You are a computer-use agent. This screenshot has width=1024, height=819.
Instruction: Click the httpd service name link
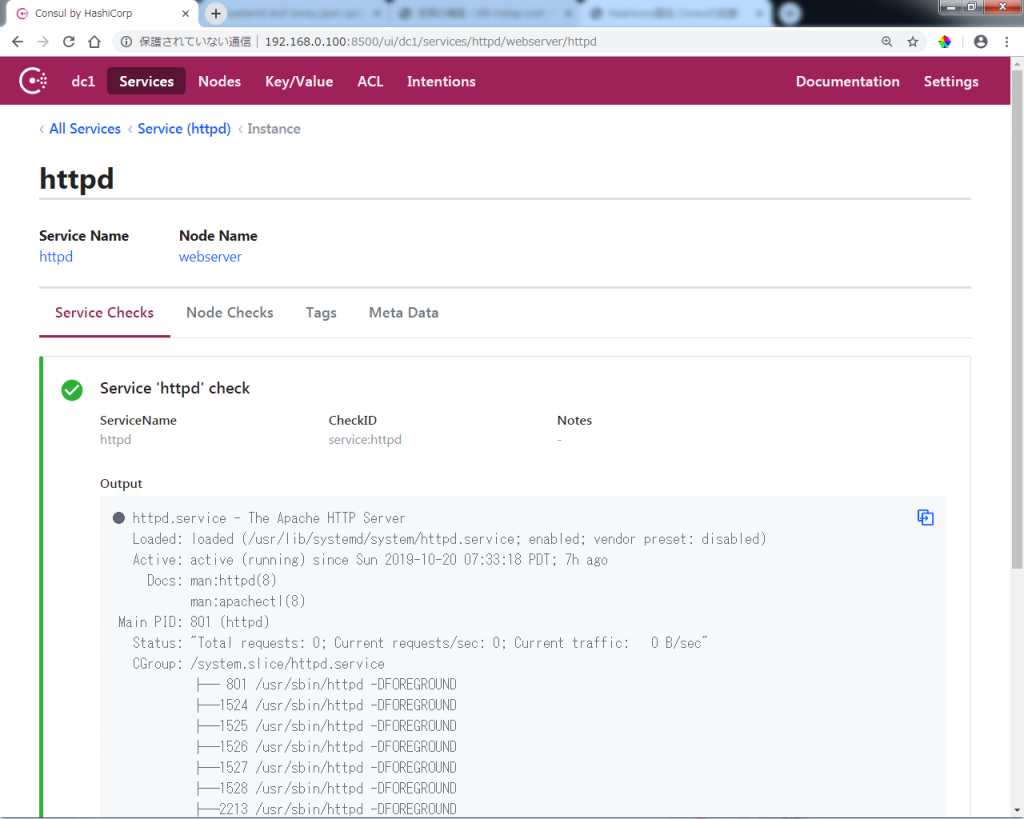click(x=56, y=257)
